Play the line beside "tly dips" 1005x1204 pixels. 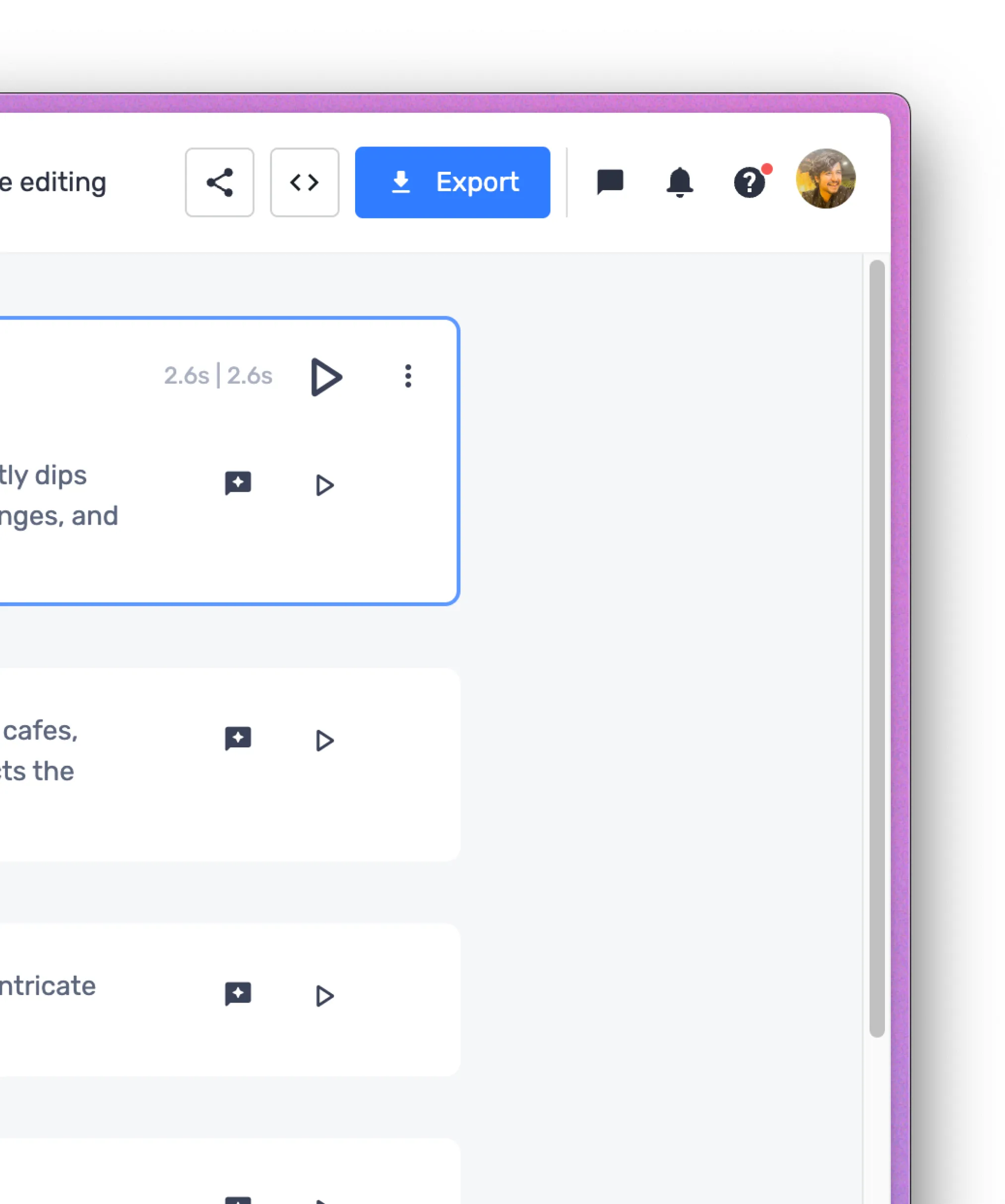(324, 485)
